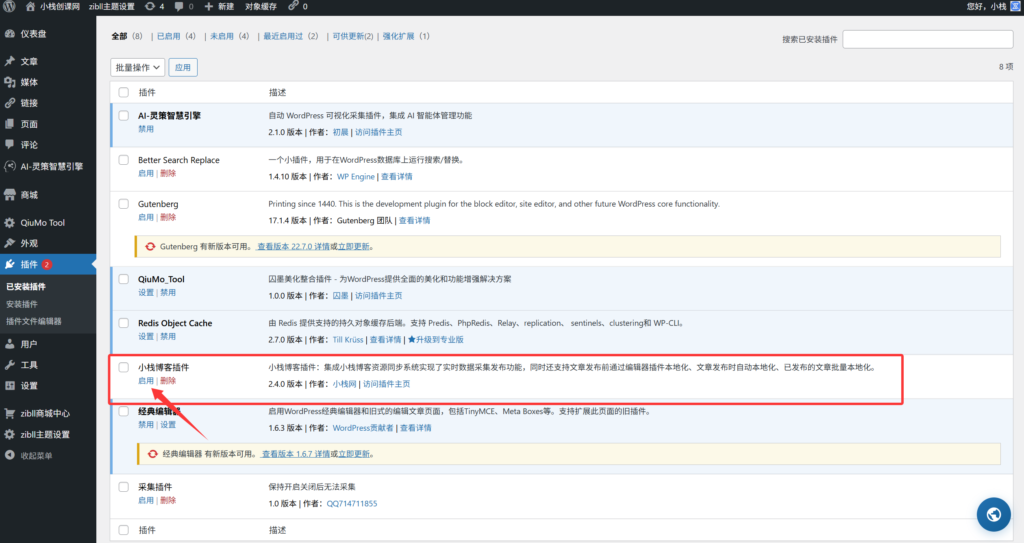Open 采集插件 author QQ714711855 link
1024x543 pixels.
(x=352, y=504)
